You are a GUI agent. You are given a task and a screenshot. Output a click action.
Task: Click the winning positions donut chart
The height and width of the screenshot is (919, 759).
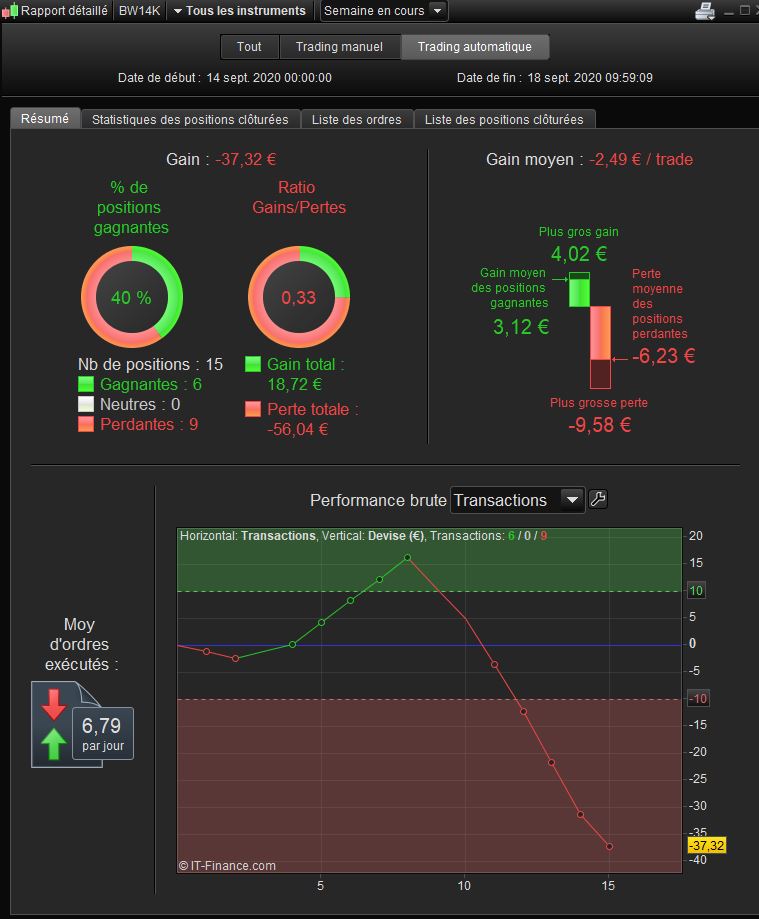[x=131, y=297]
